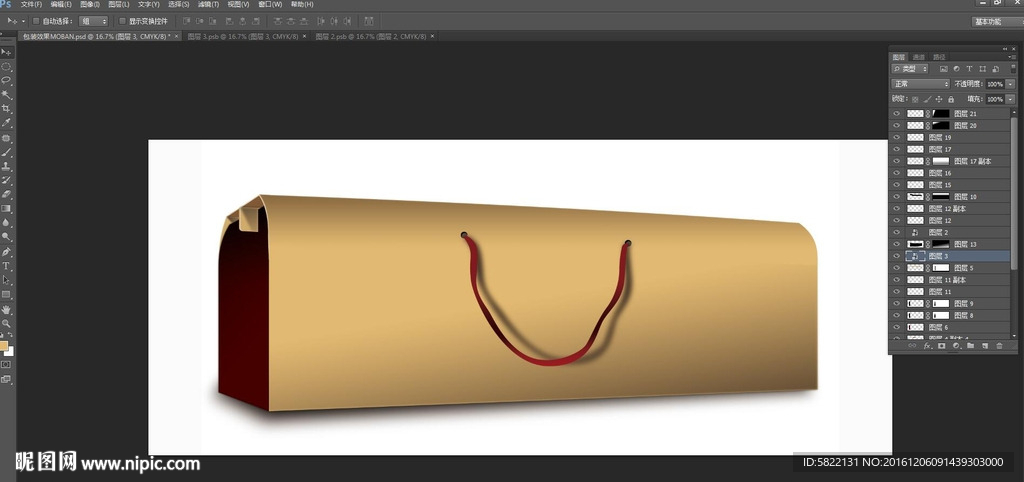The height and width of the screenshot is (482, 1024).
Task: Click the foreground color swatch
Action: (x=4, y=346)
